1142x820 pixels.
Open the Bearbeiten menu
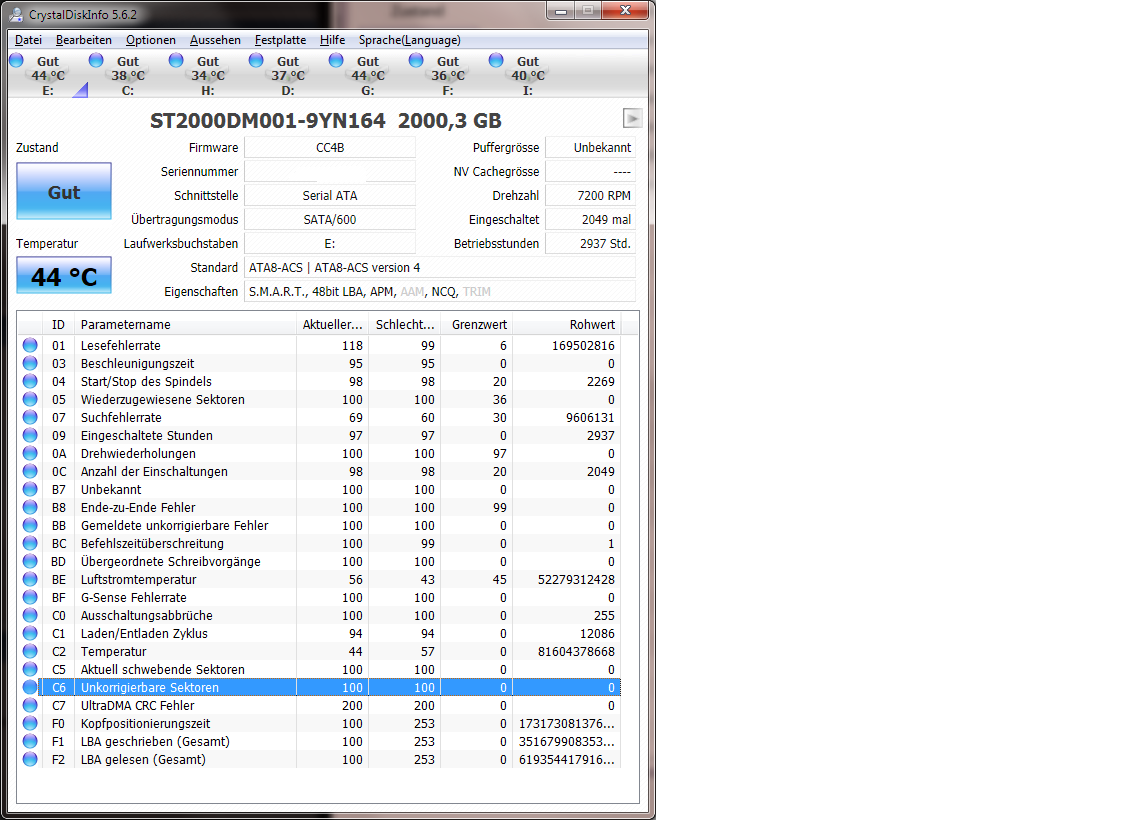point(84,40)
